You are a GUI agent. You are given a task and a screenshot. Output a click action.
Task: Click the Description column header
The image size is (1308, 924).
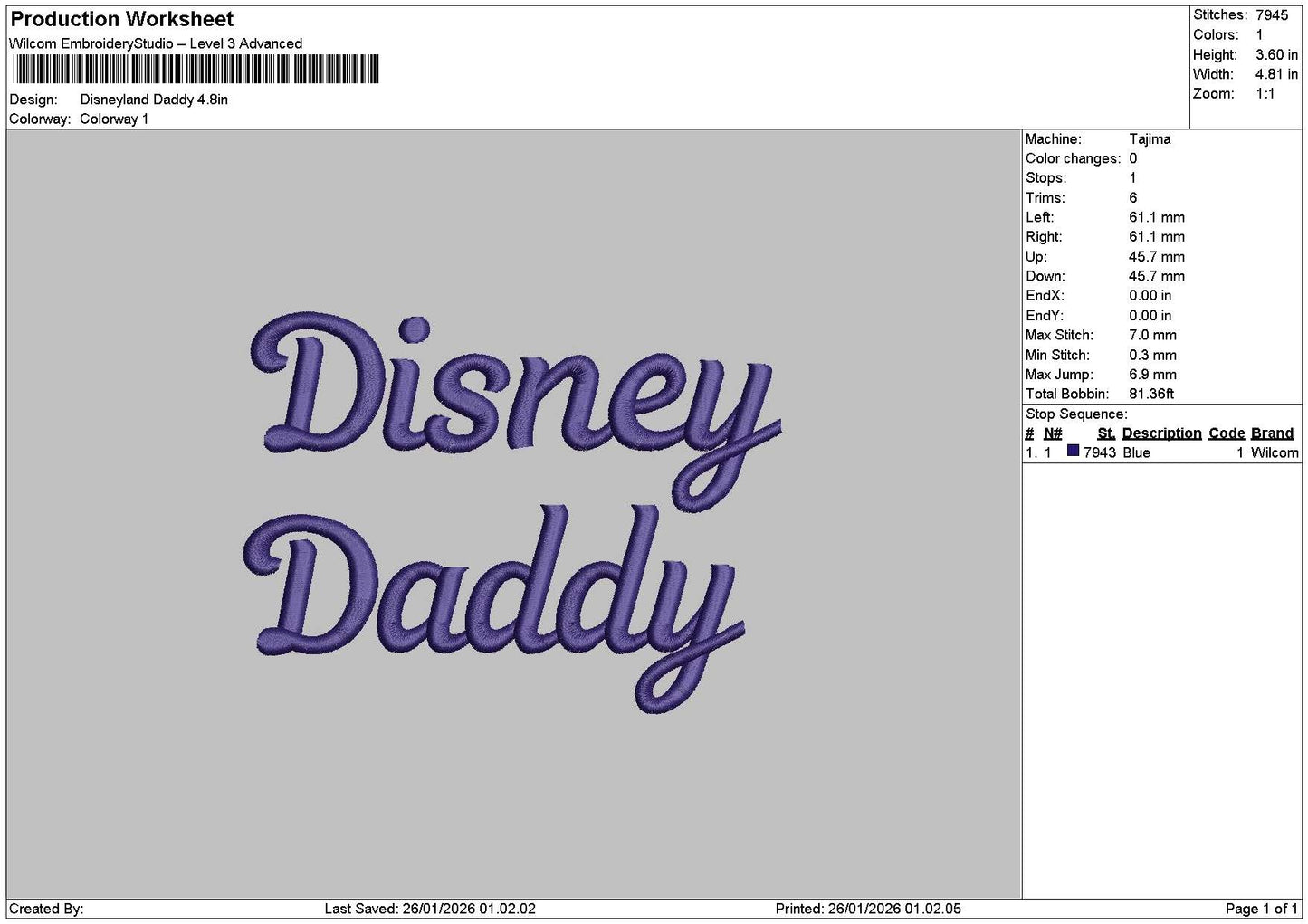pyautogui.click(x=1161, y=433)
